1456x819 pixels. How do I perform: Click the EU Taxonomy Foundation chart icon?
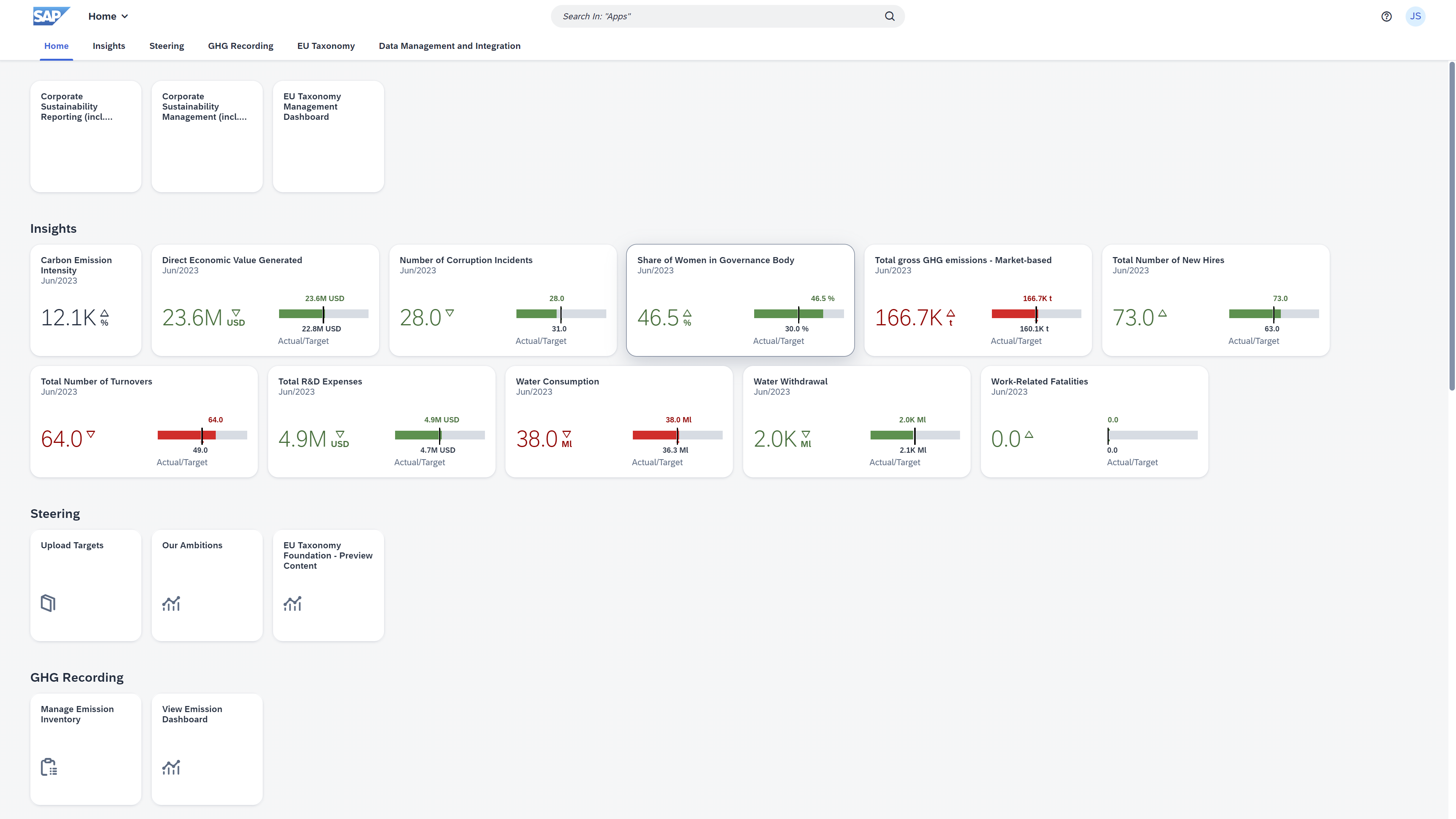(x=292, y=604)
